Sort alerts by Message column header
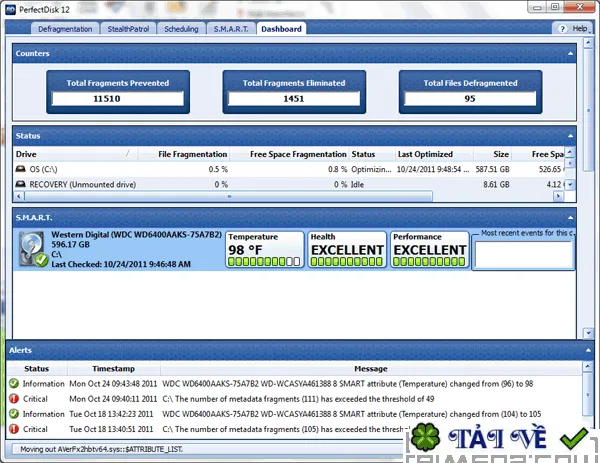Viewport: 600px width, 463px height. [371, 369]
